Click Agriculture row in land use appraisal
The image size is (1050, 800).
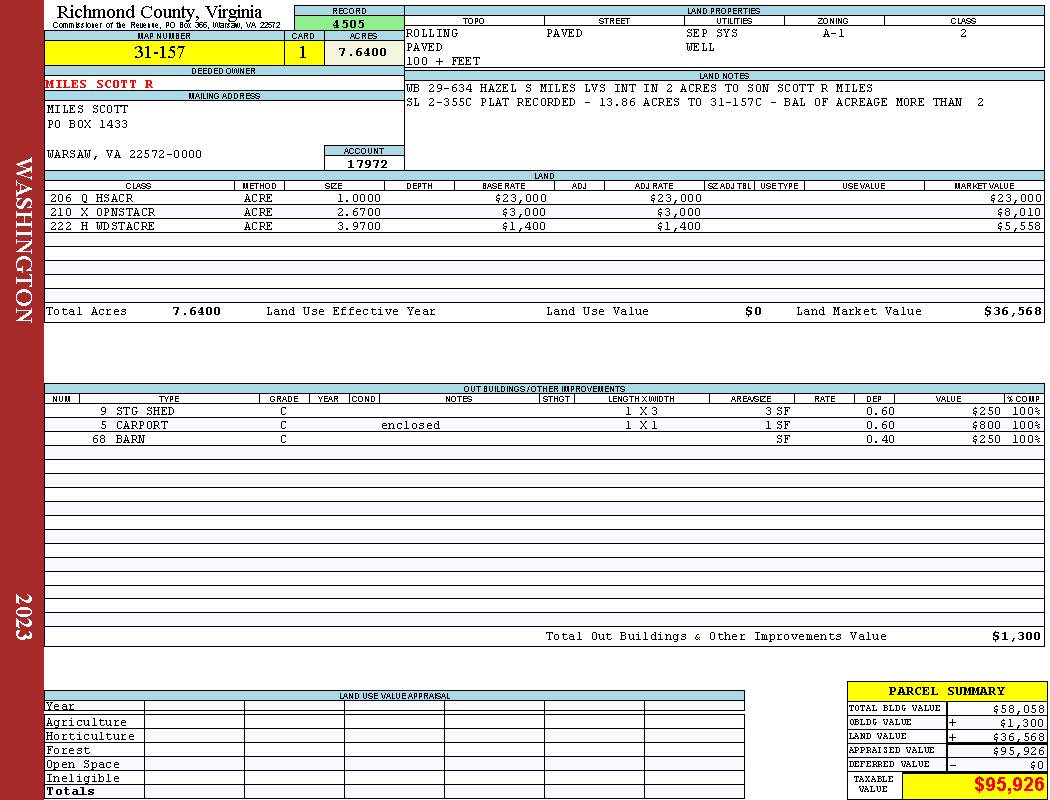[x=394, y=722]
